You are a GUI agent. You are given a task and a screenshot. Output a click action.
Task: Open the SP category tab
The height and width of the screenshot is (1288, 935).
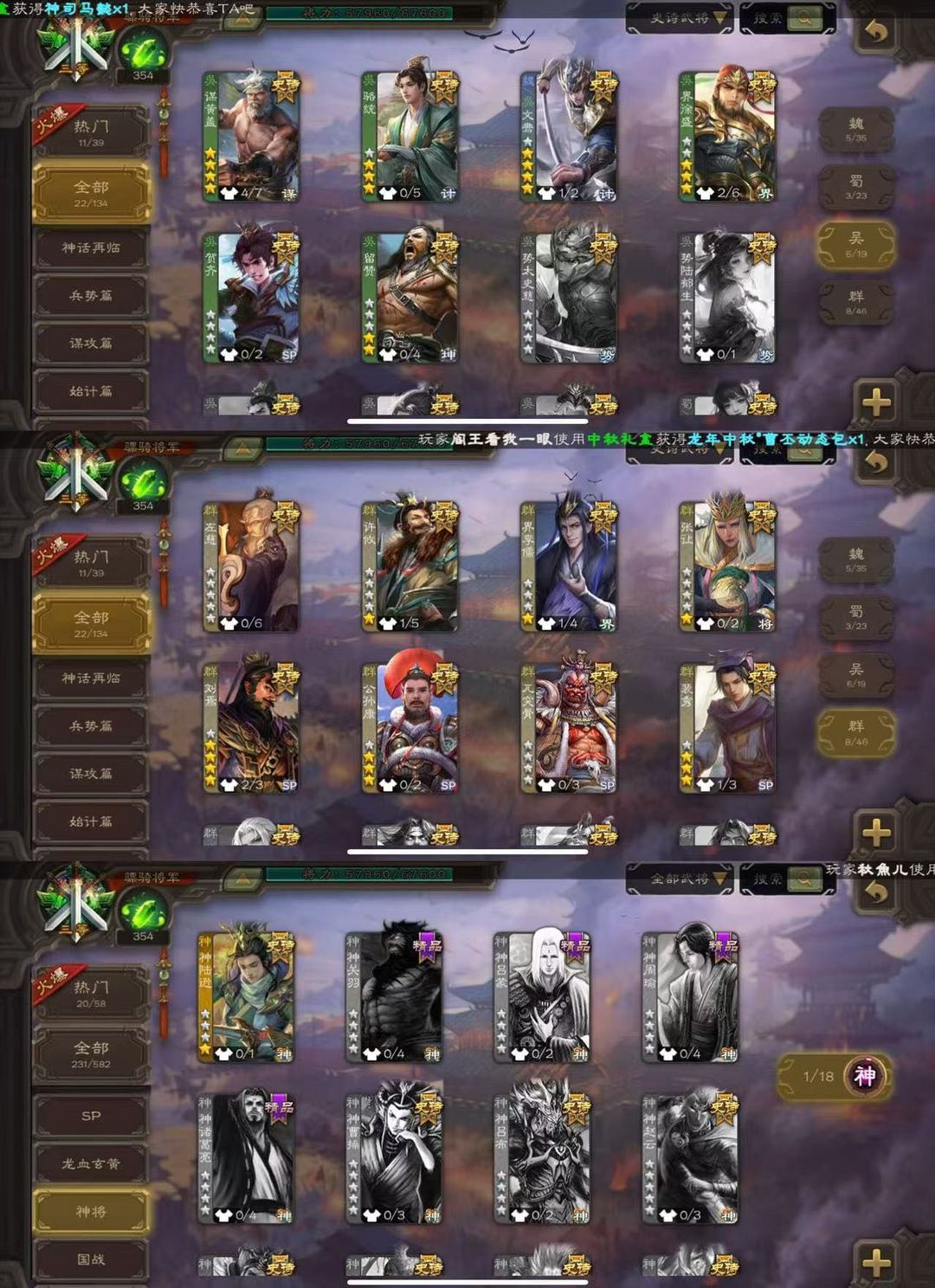click(91, 1116)
